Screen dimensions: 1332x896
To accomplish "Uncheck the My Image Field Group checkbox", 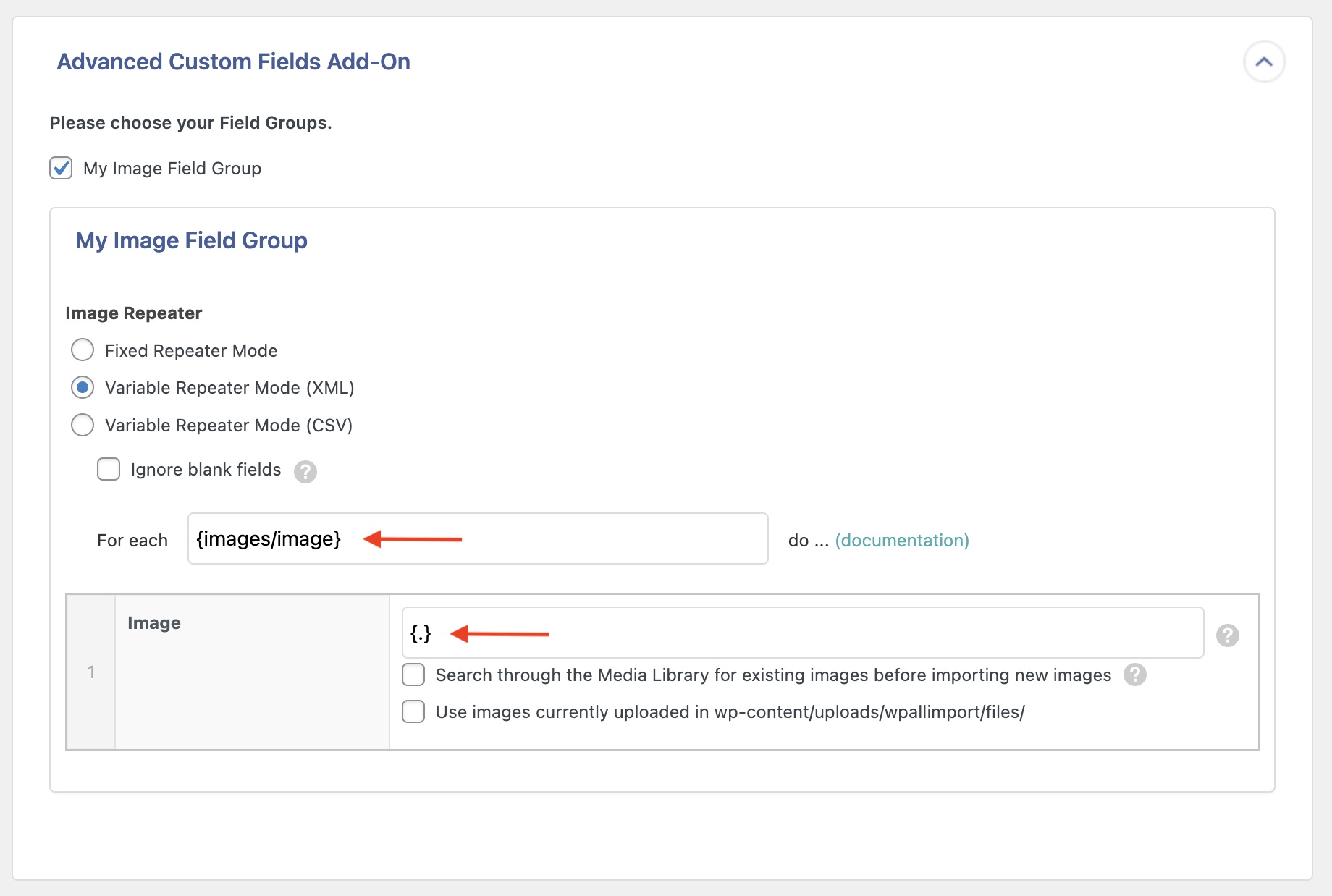I will [61, 168].
